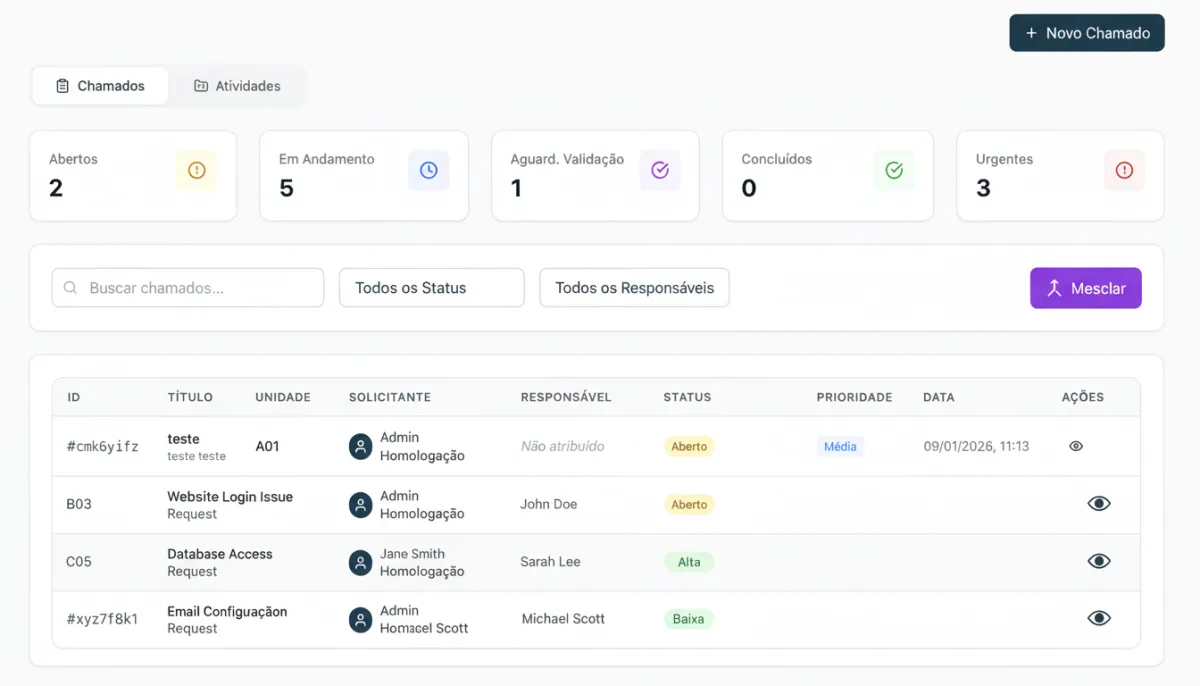Open the Atividades tab
Image resolution: width=1200 pixels, height=686 pixels.
pos(237,86)
